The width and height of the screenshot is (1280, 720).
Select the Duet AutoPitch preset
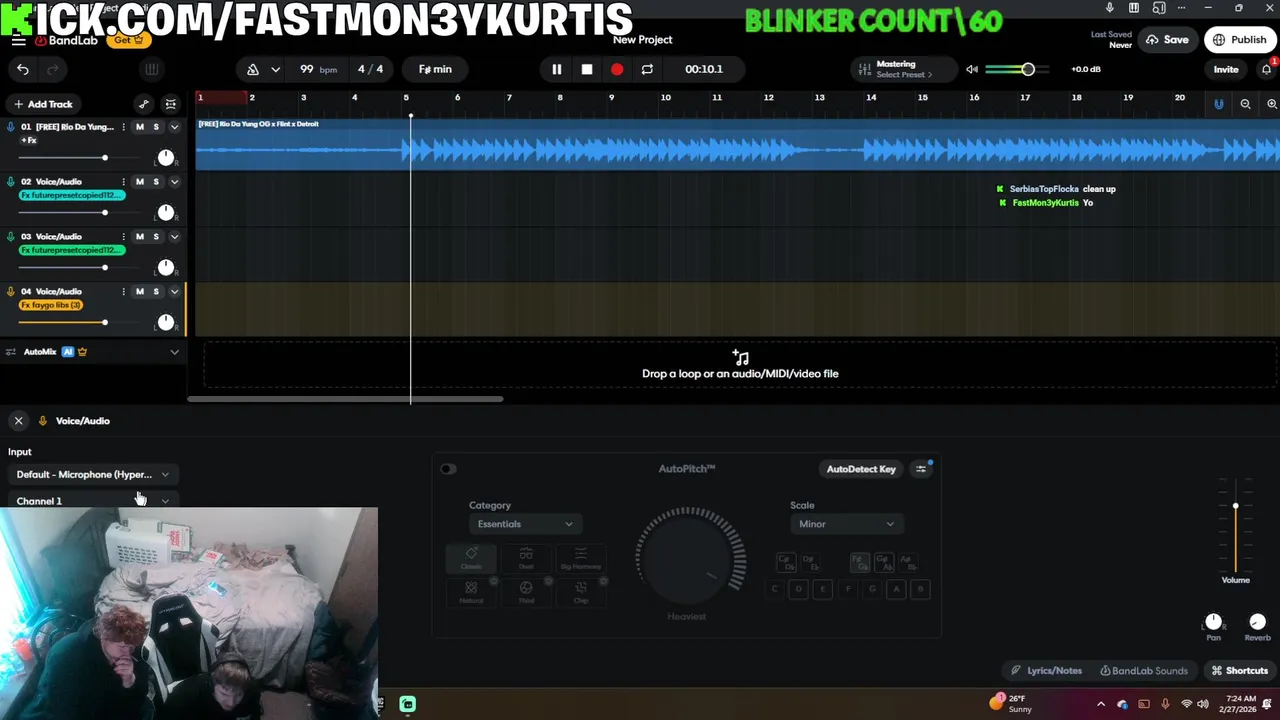(x=526, y=558)
